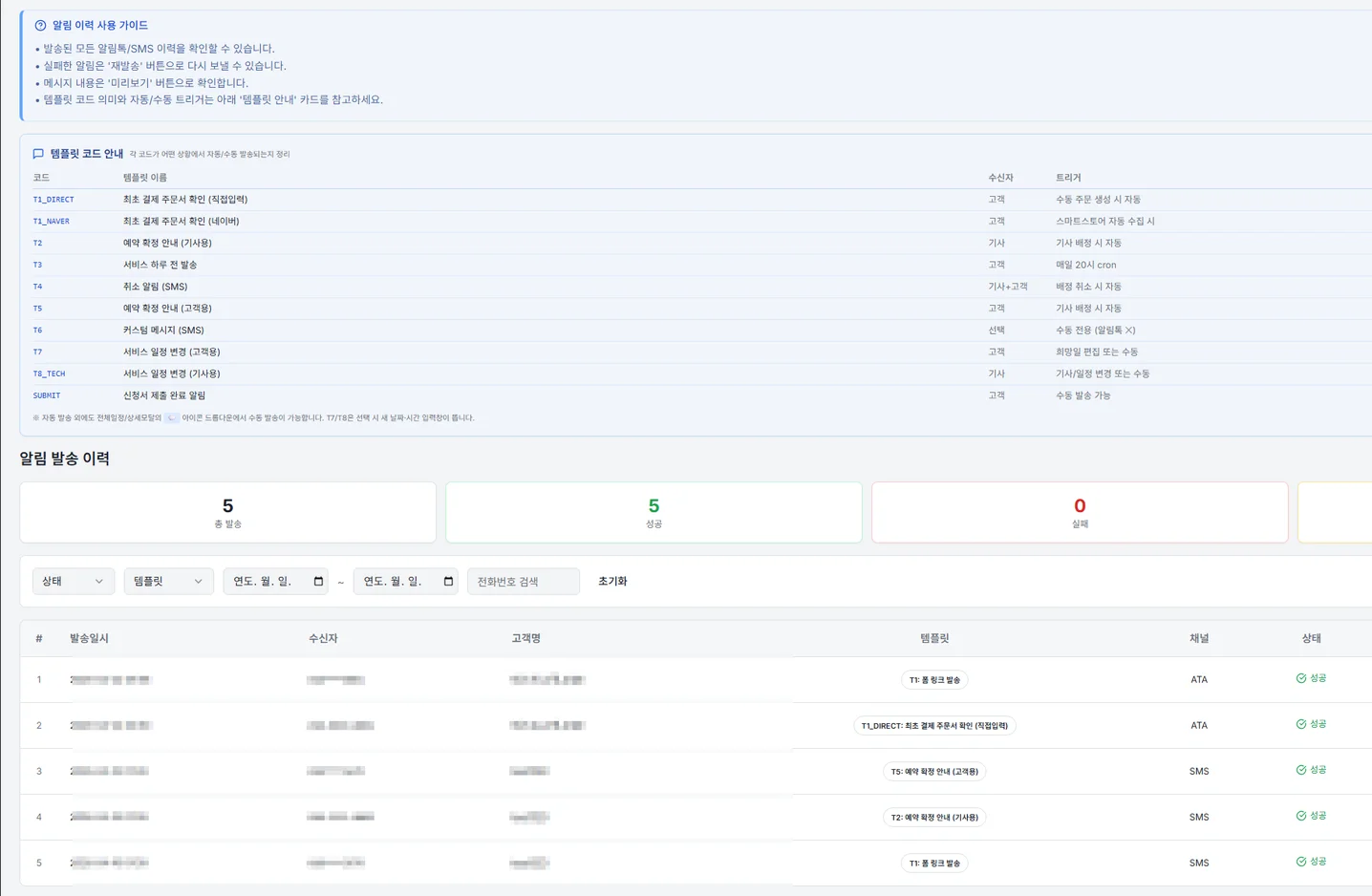Click the T8_TECH code in the template guide
This screenshot has width=1372, height=896.
(49, 374)
